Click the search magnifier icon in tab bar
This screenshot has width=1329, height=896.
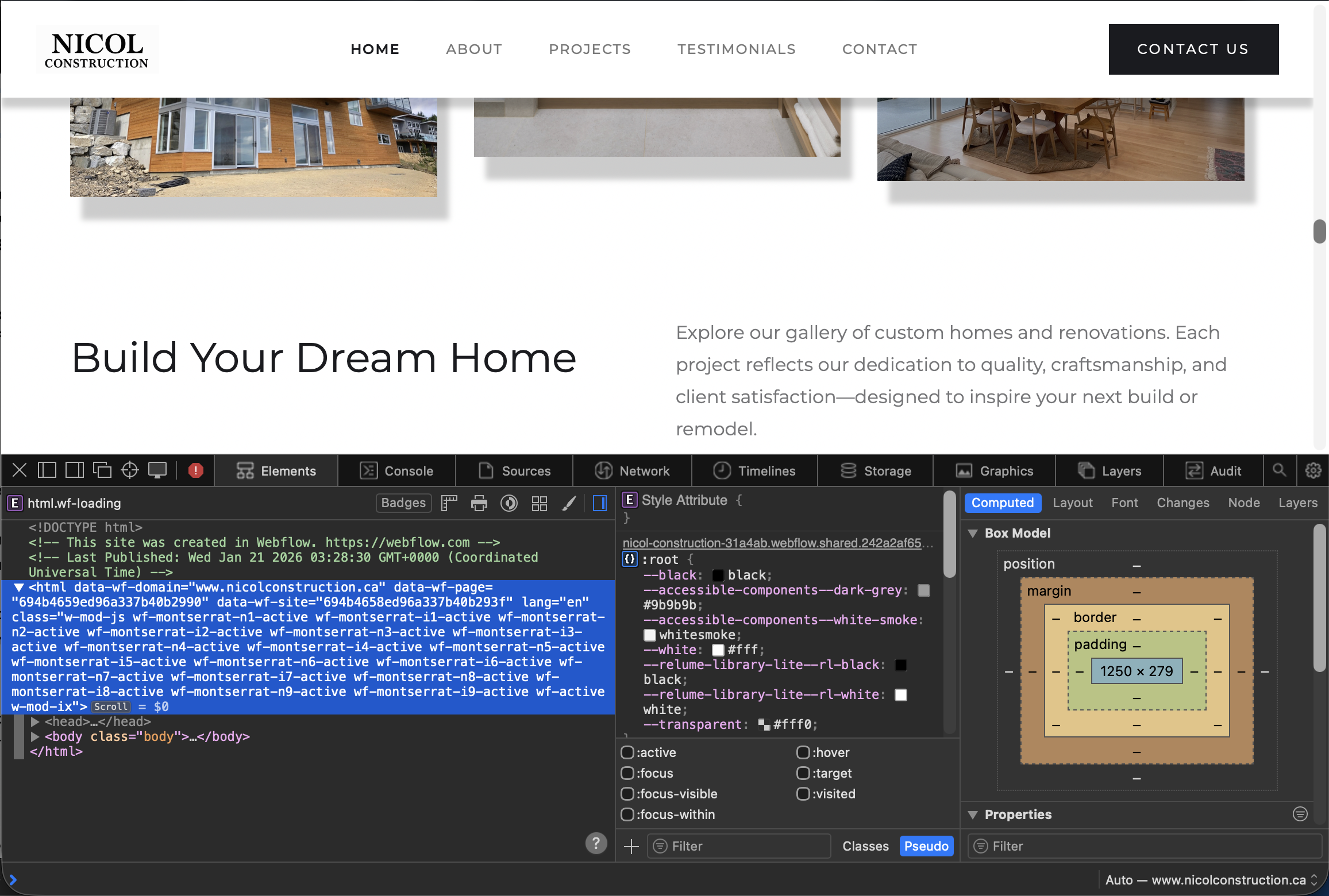1279,470
